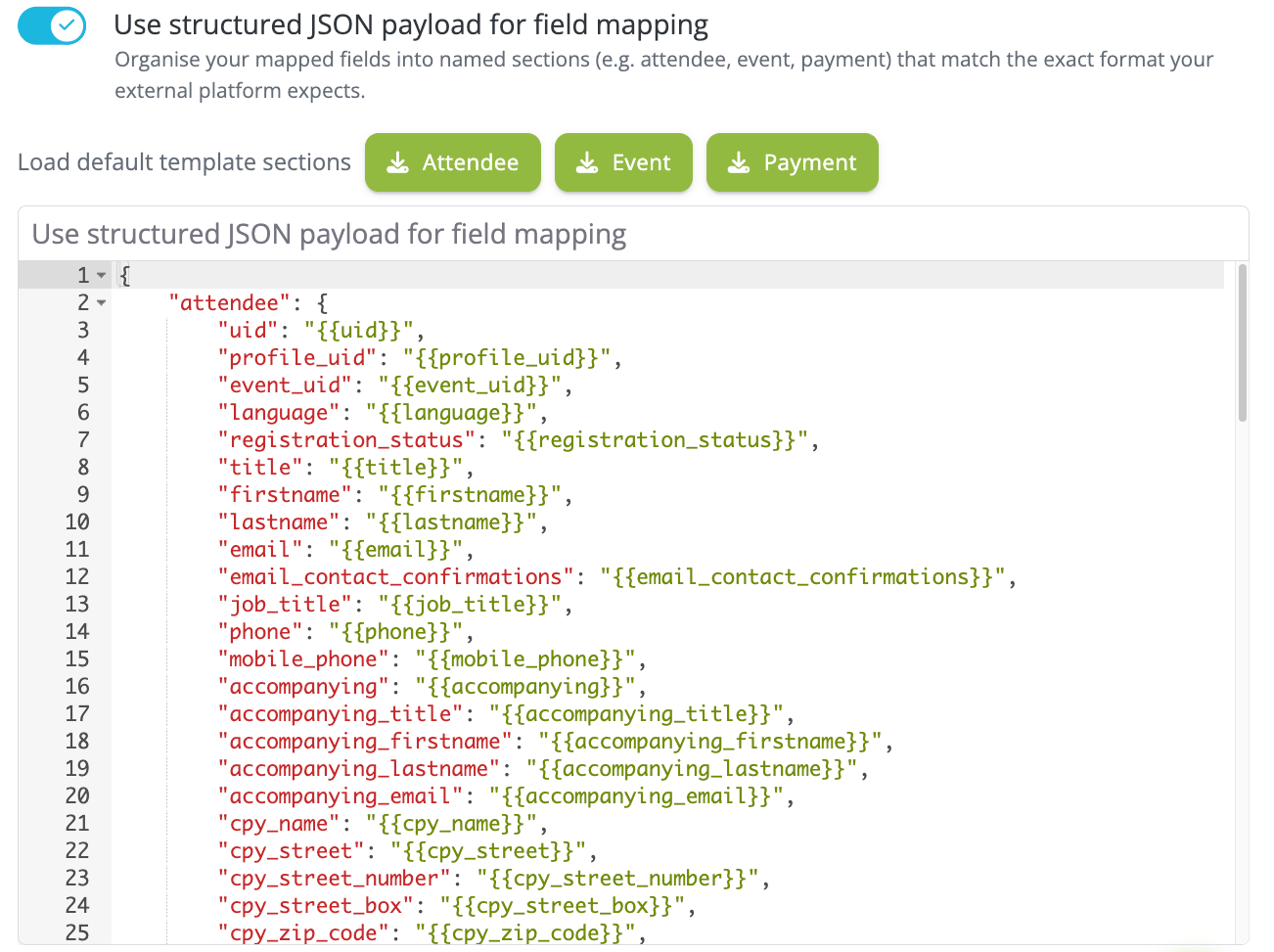Click the "{{firstname}}" placeholder on line 9
The image size is (1274, 952).
471,495
